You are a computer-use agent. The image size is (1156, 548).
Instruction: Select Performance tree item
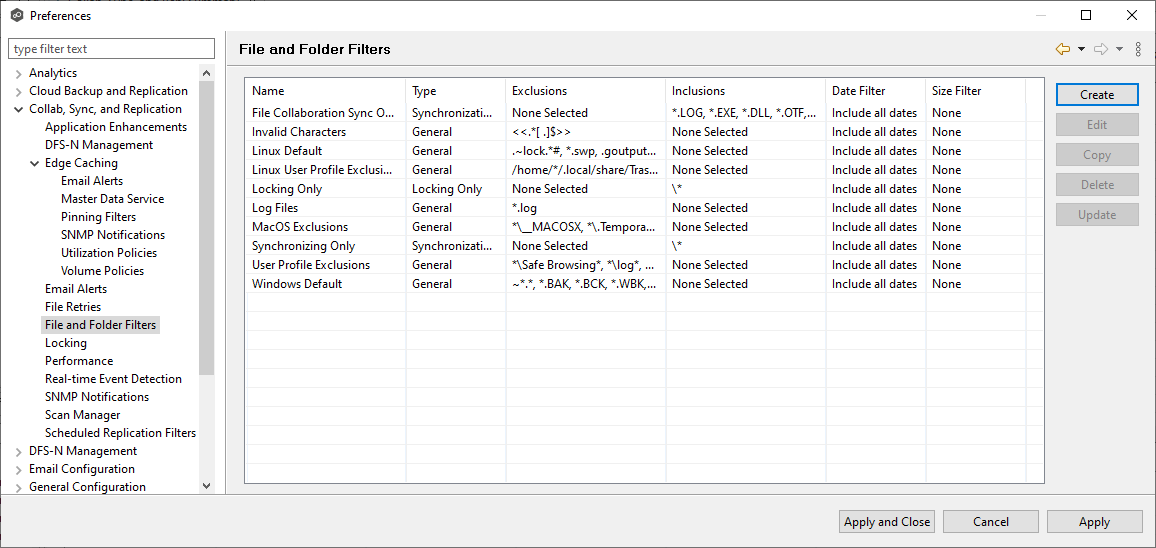79,361
